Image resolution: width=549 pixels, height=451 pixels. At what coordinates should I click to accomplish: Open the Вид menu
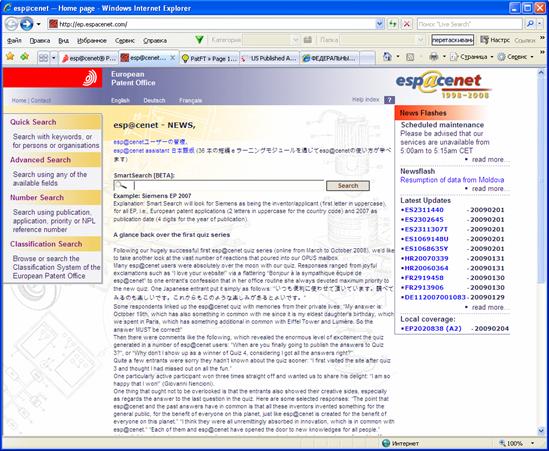63,41
